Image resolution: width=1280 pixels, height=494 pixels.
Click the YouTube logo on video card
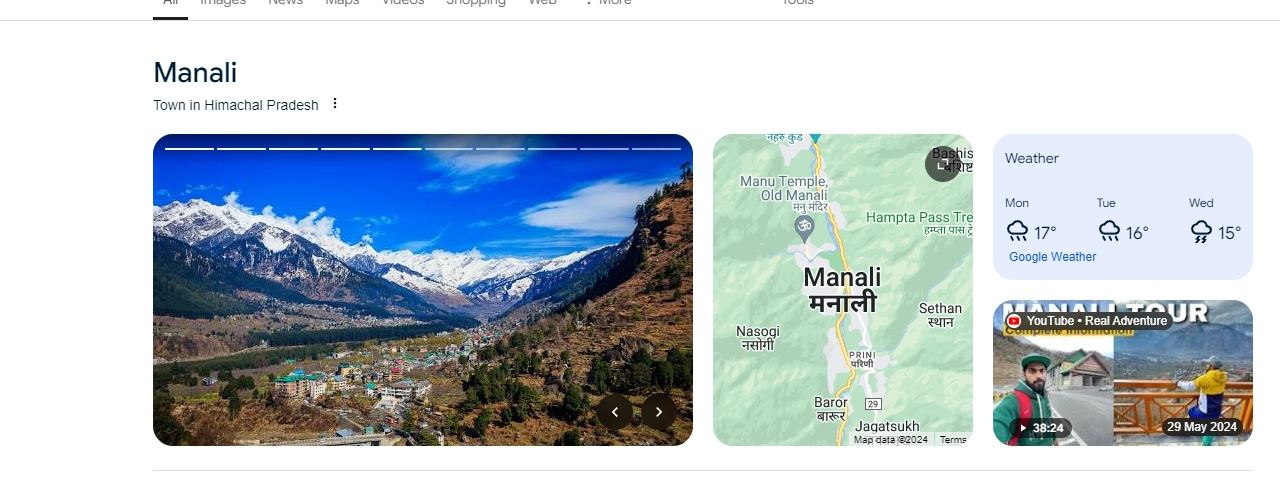tap(1014, 321)
